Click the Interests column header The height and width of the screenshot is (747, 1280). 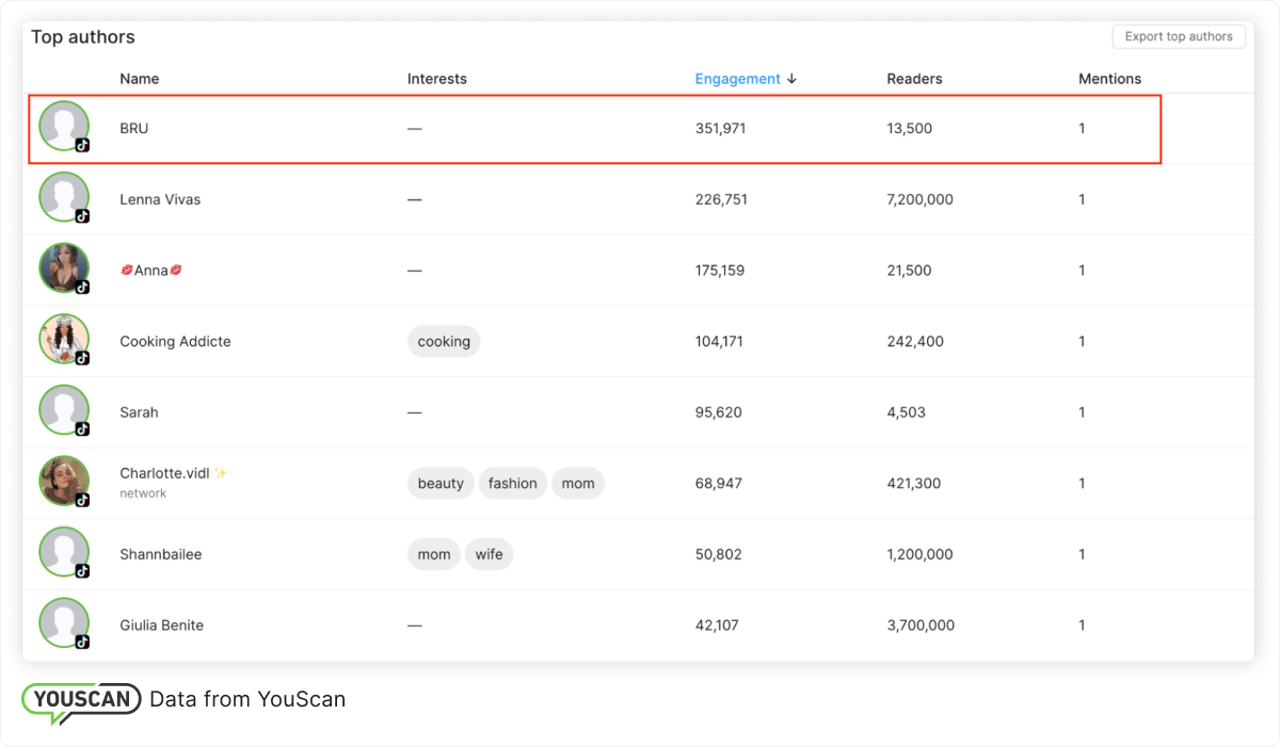[x=437, y=79]
